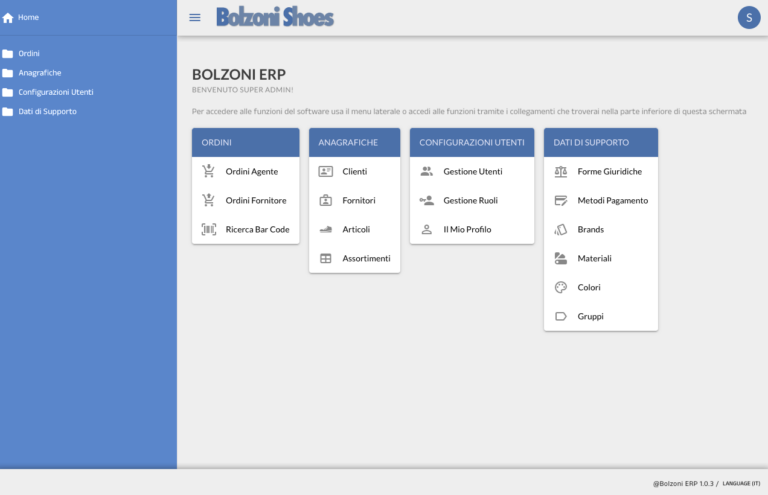Click the palette icon for Colori
Screen dimensions: 768x495
pyautogui.click(x=561, y=287)
